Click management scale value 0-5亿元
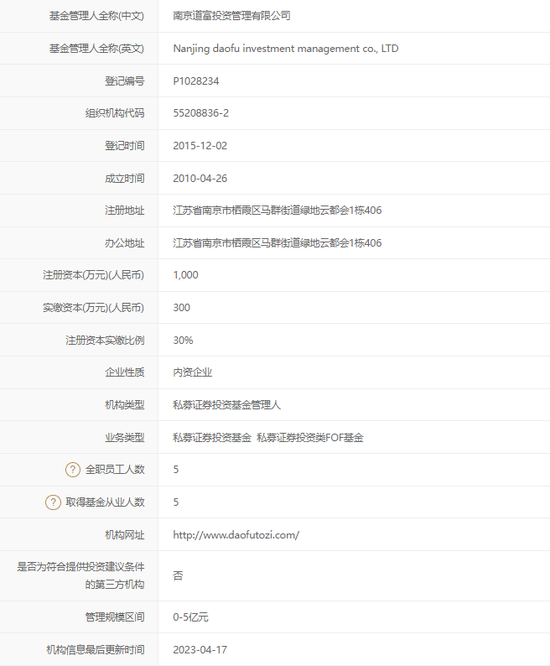The height and width of the screenshot is (666, 550). [190, 617]
